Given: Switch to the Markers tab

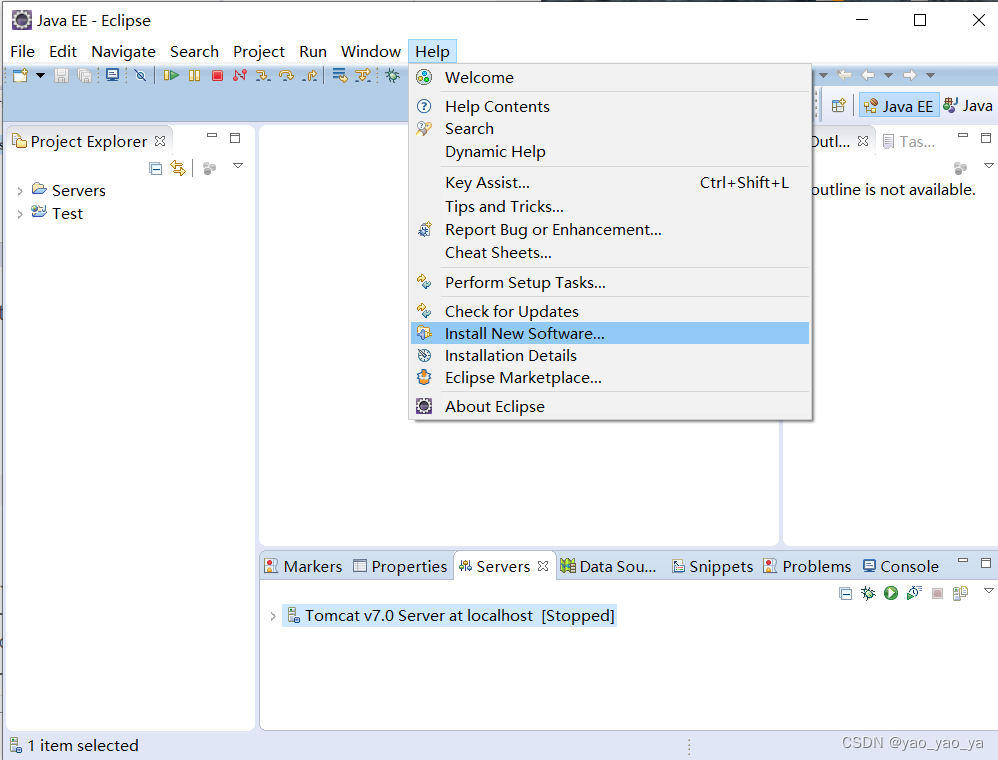Looking at the screenshot, I should tap(304, 566).
